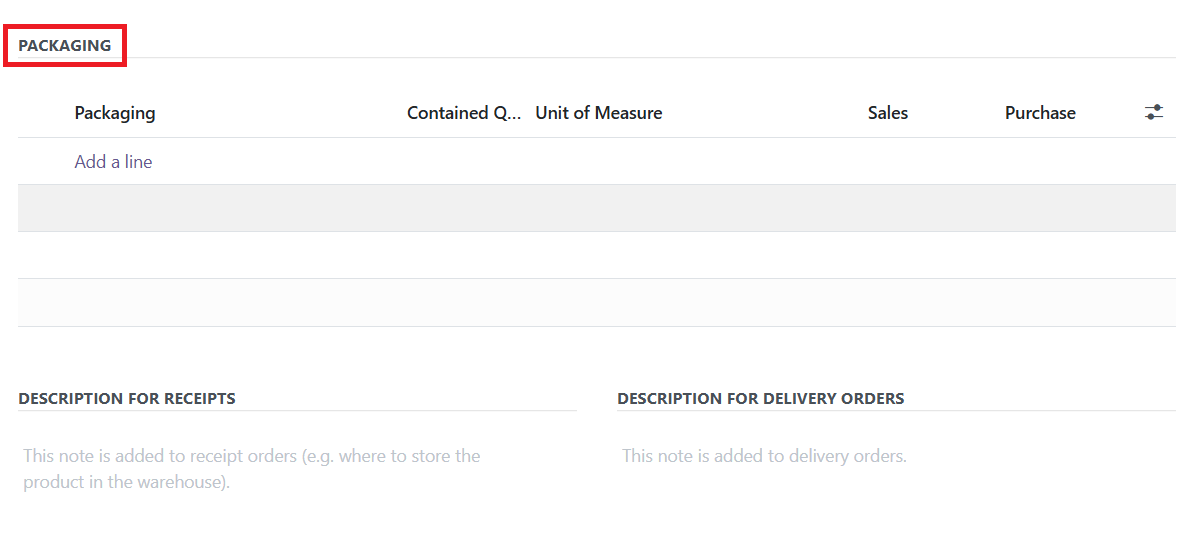Sort by the Sales column header
The image size is (1187, 537).
(888, 113)
